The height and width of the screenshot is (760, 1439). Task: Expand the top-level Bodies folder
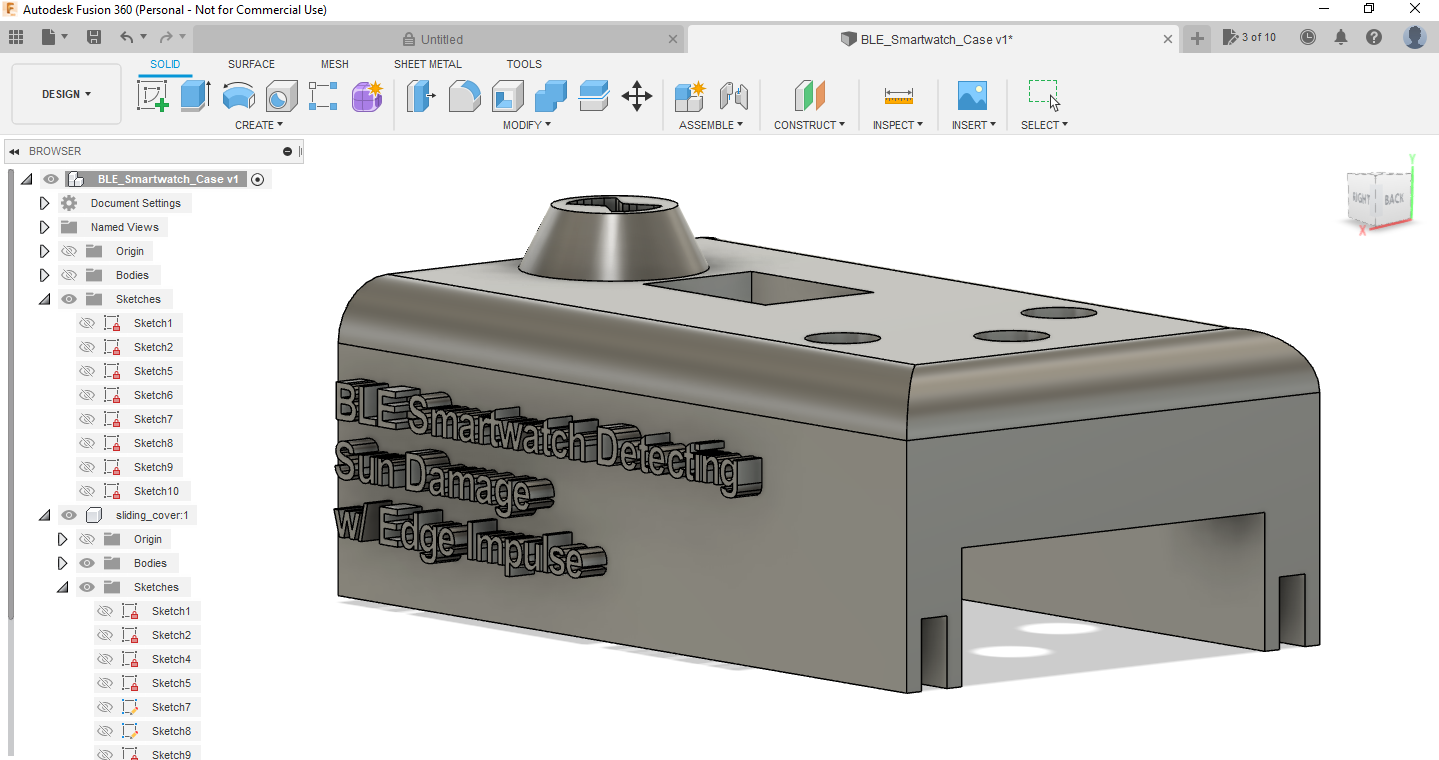click(44, 275)
